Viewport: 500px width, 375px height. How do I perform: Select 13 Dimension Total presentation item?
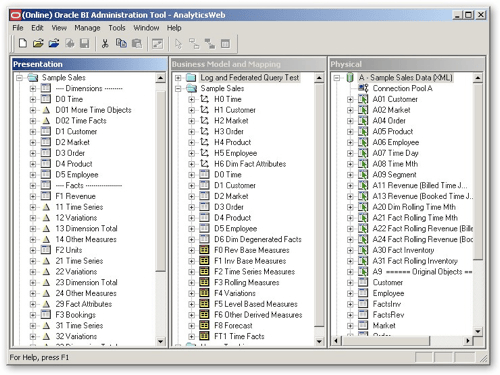(86, 229)
